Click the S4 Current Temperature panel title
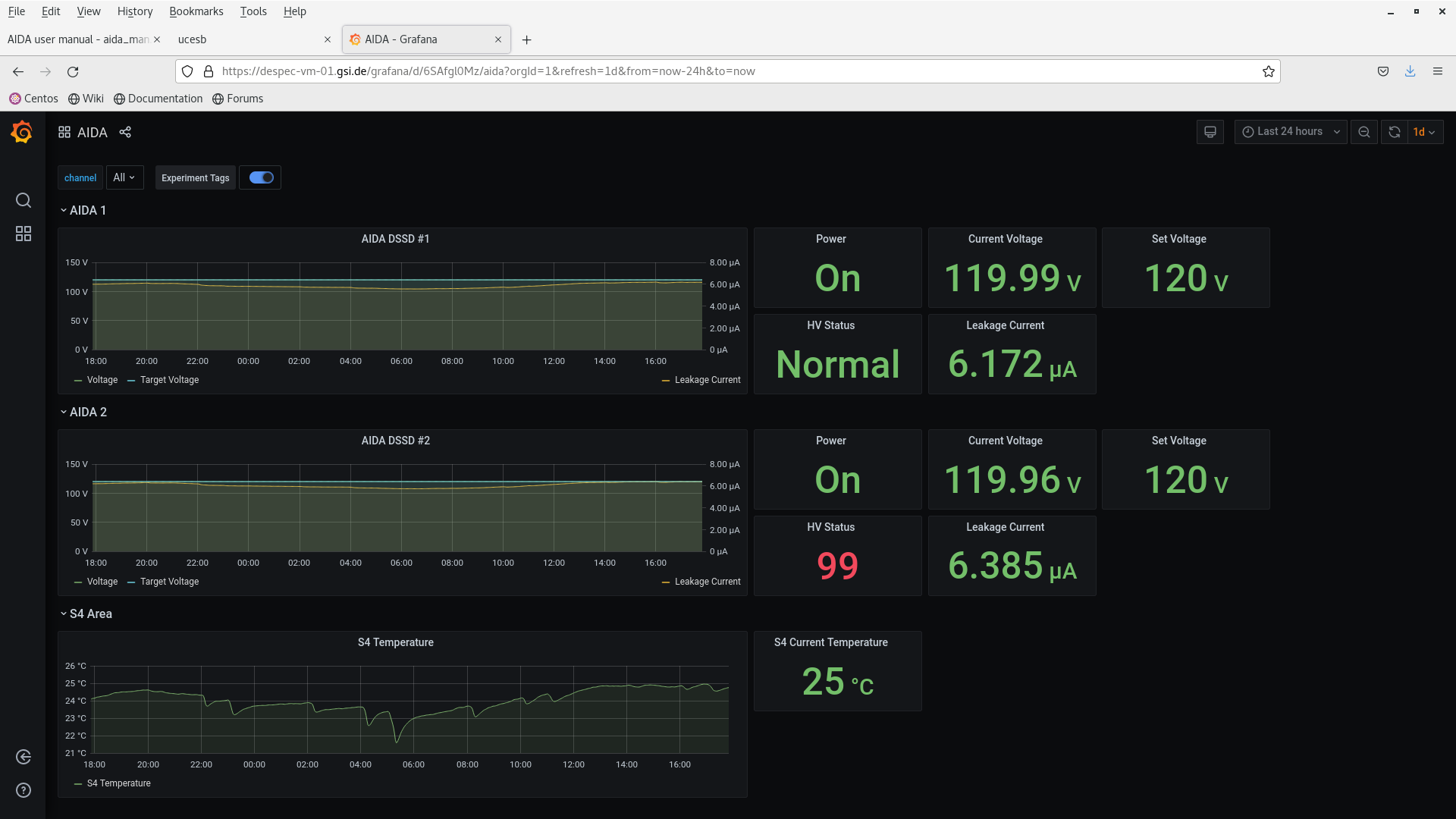 (831, 642)
